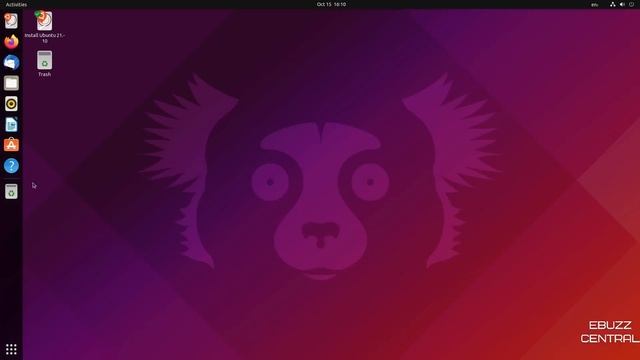Viewport: 640px width, 360px height.
Task: Launch Rhythmbox music player
Action: point(11,104)
